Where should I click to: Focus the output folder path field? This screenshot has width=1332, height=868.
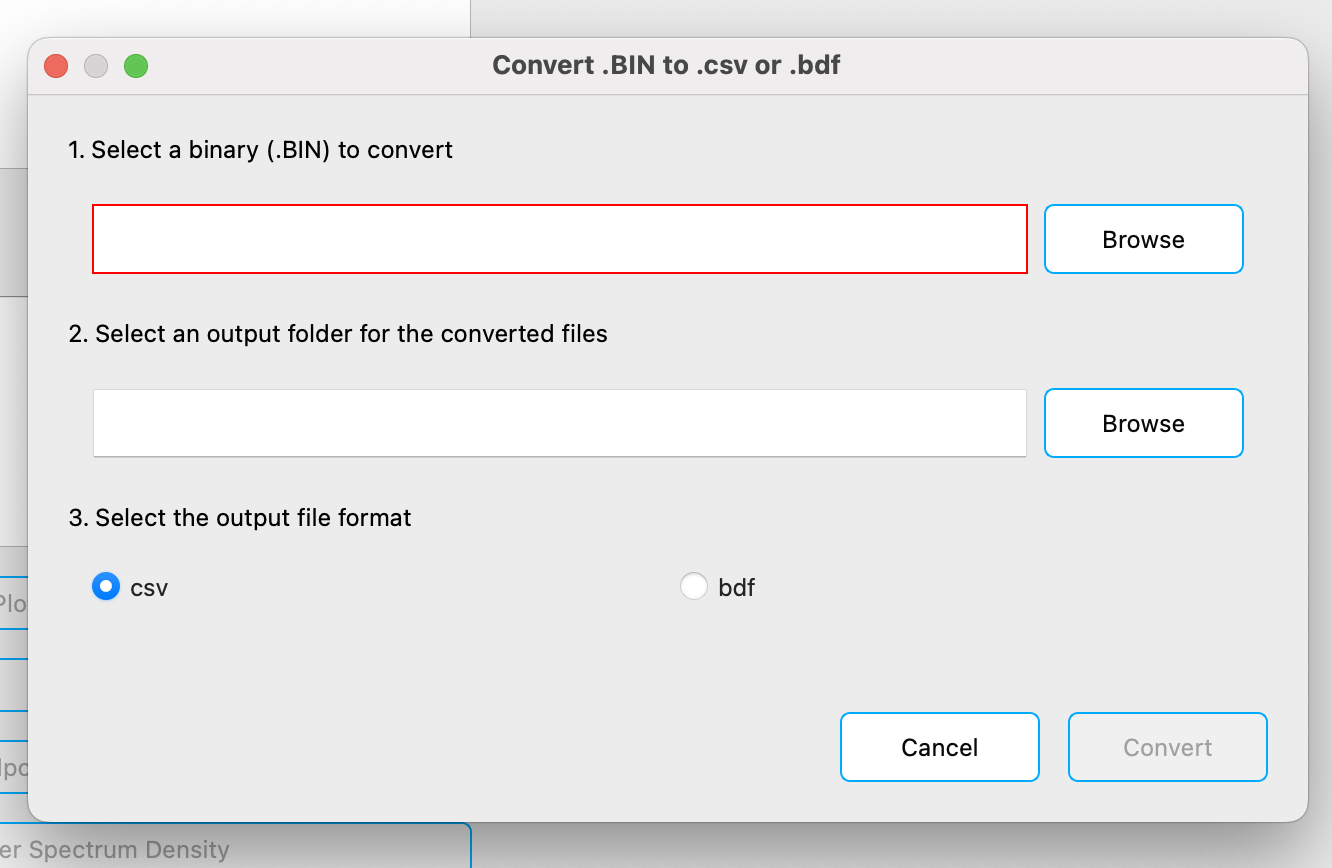click(x=560, y=423)
